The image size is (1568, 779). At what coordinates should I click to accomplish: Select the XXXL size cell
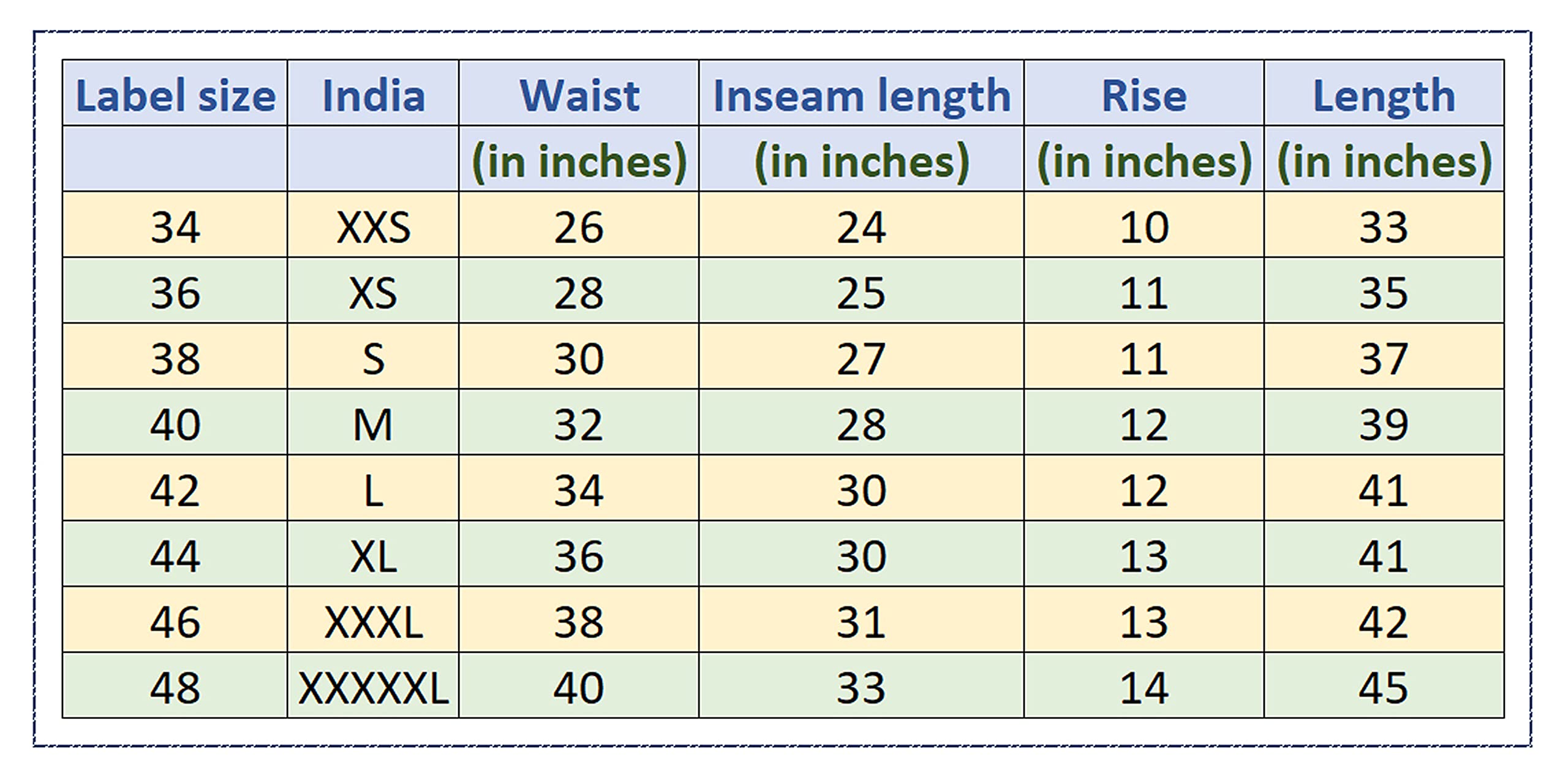tap(373, 622)
